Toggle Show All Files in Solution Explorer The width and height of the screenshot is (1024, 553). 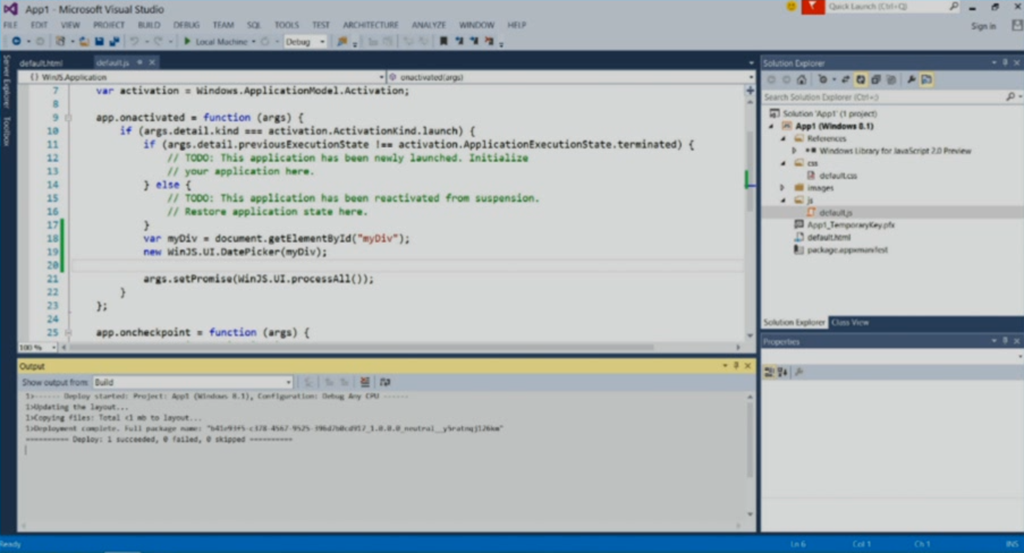click(x=891, y=80)
